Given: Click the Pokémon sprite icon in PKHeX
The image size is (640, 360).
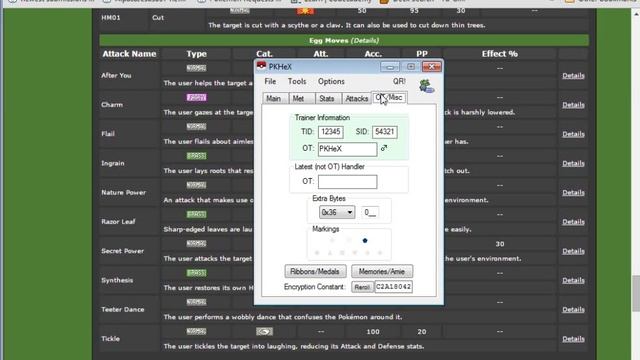Looking at the screenshot, I should click(x=427, y=86).
